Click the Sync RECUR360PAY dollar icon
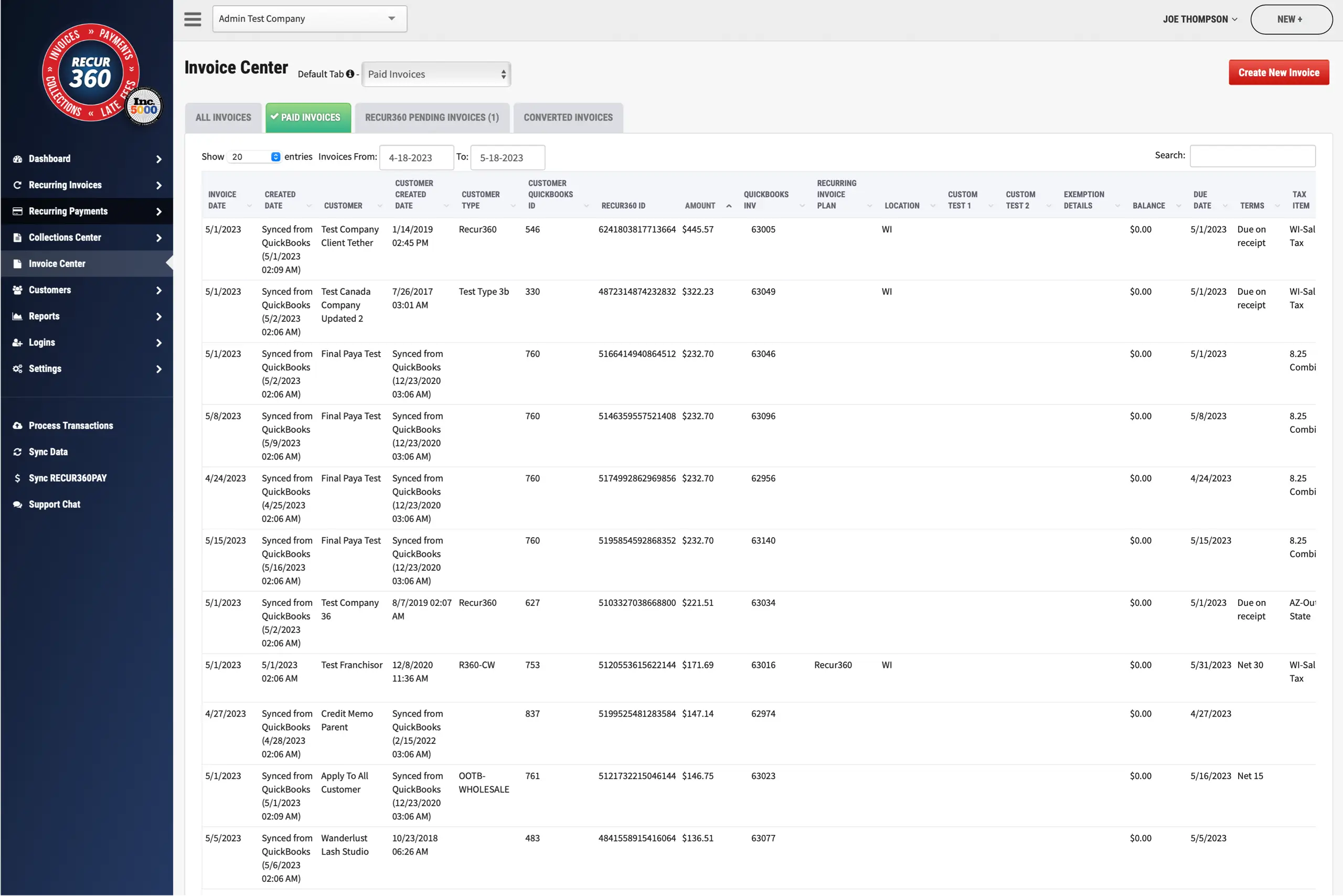The height and width of the screenshot is (896, 1343). pyautogui.click(x=18, y=478)
